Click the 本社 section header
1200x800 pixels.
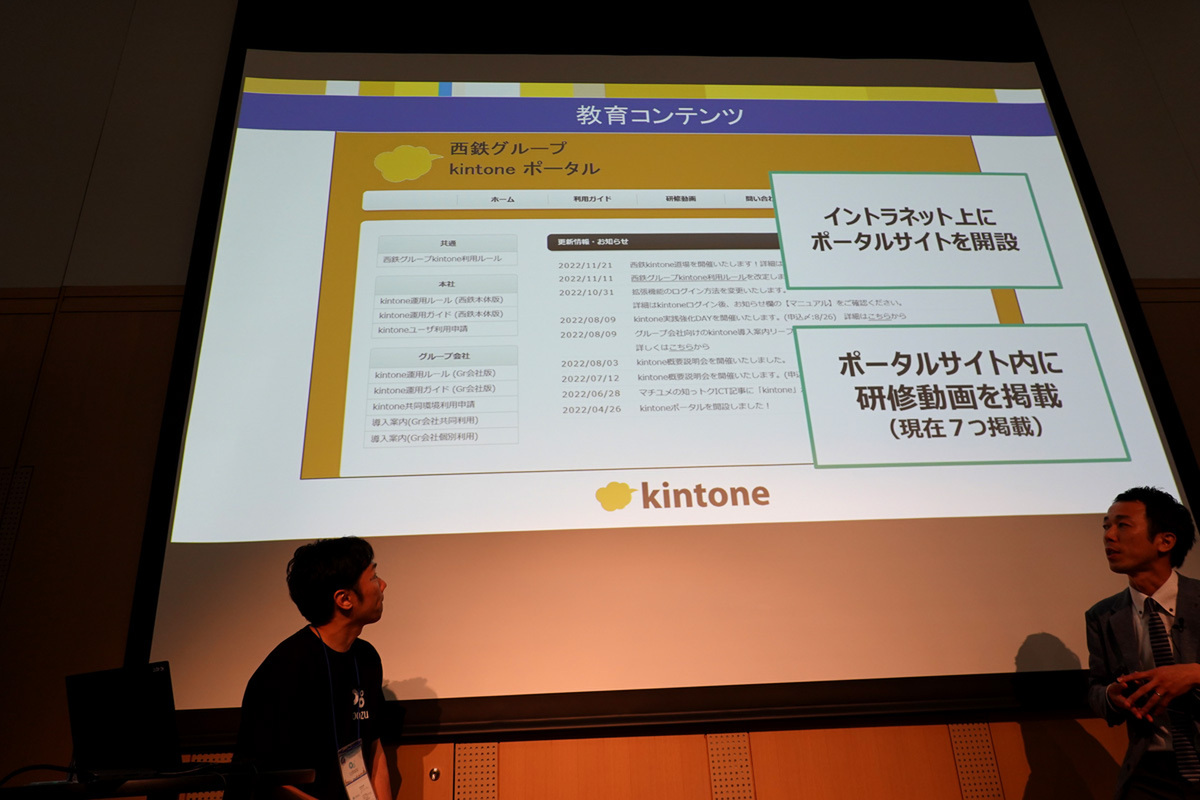point(446,284)
